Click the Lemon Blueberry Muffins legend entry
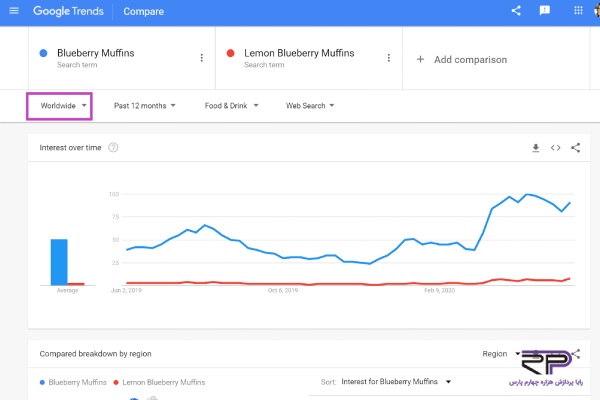The image size is (600, 400). pyautogui.click(x=160, y=382)
